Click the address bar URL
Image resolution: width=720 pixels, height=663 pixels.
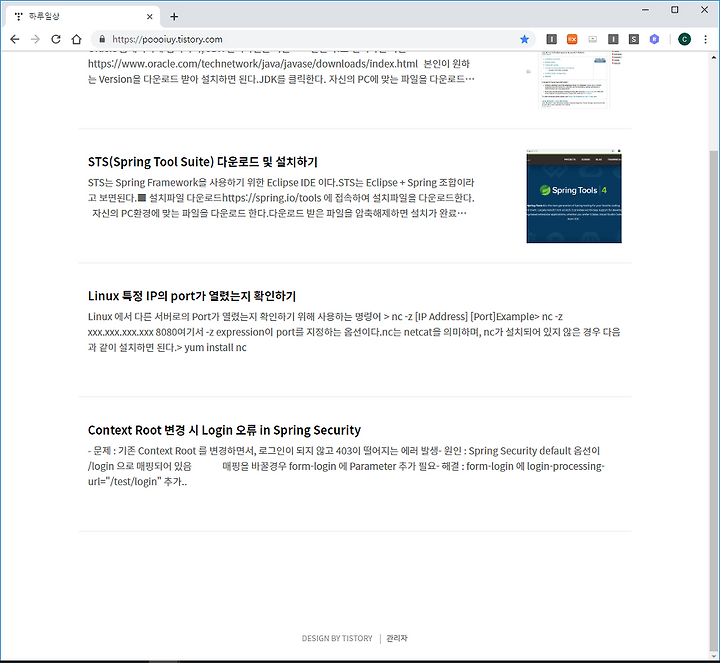coord(167,39)
